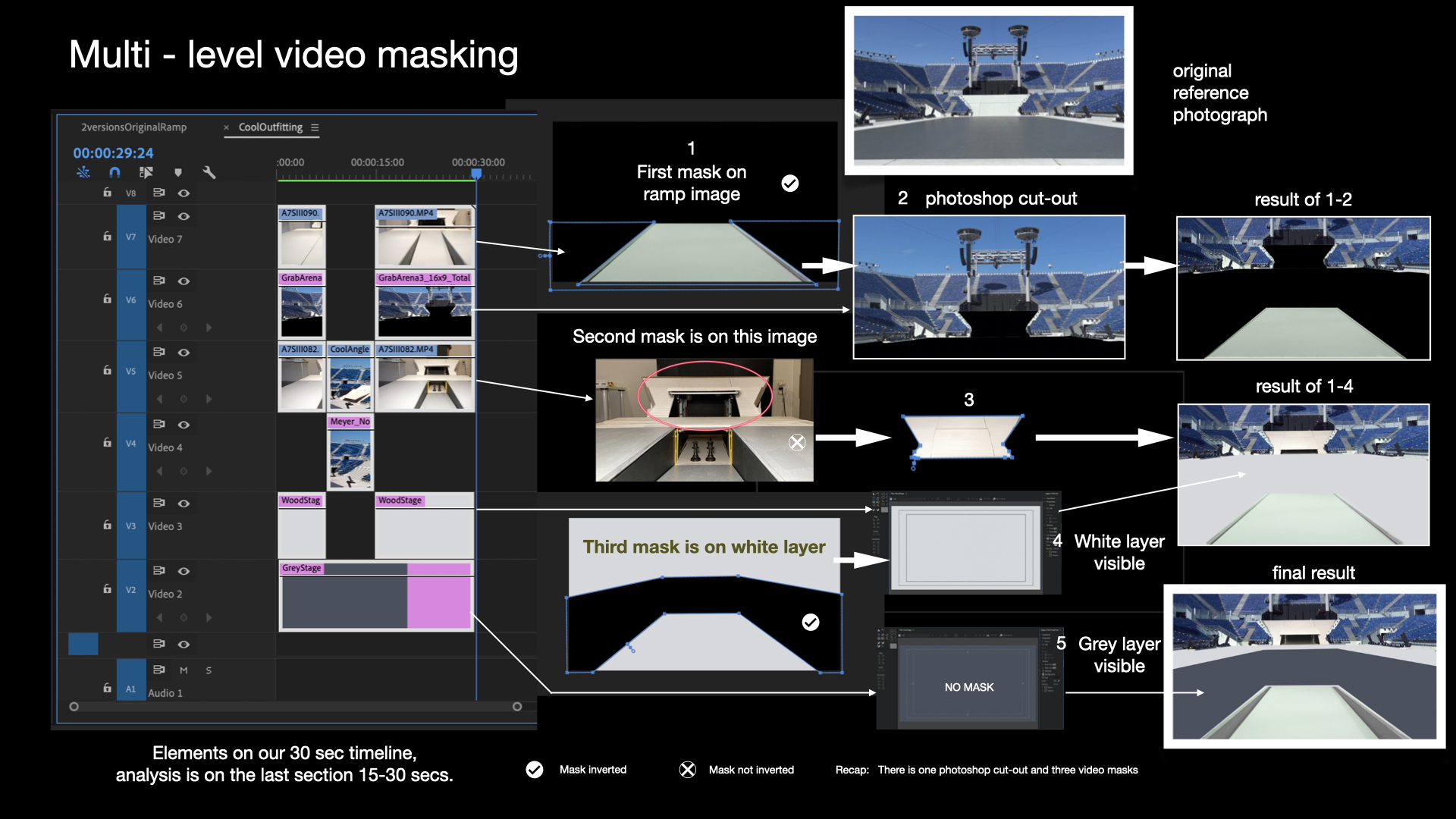Open the CoolOutfitting panel menu
The image size is (1456, 819).
tap(315, 127)
